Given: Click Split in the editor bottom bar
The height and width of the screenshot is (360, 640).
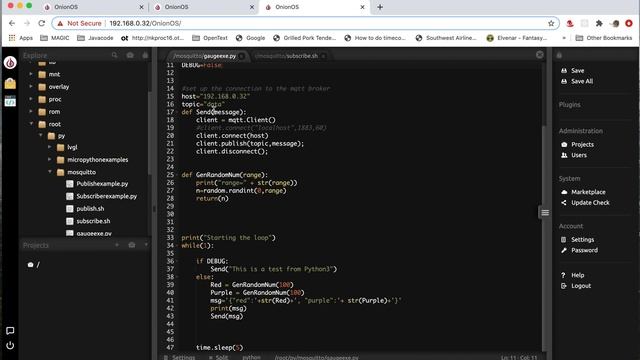Looking at the screenshot, I should point(219,357).
